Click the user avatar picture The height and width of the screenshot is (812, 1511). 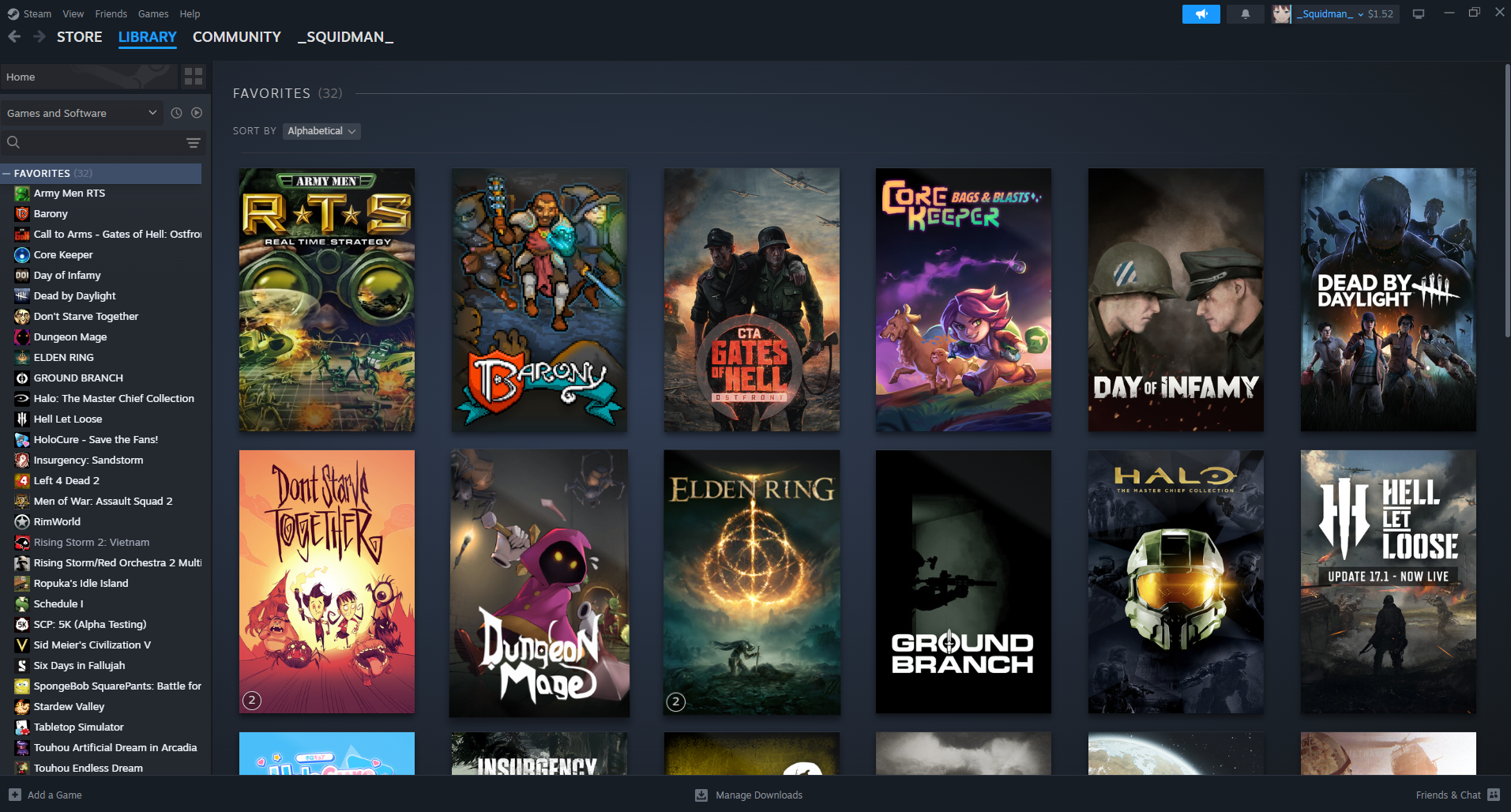coord(1281,14)
